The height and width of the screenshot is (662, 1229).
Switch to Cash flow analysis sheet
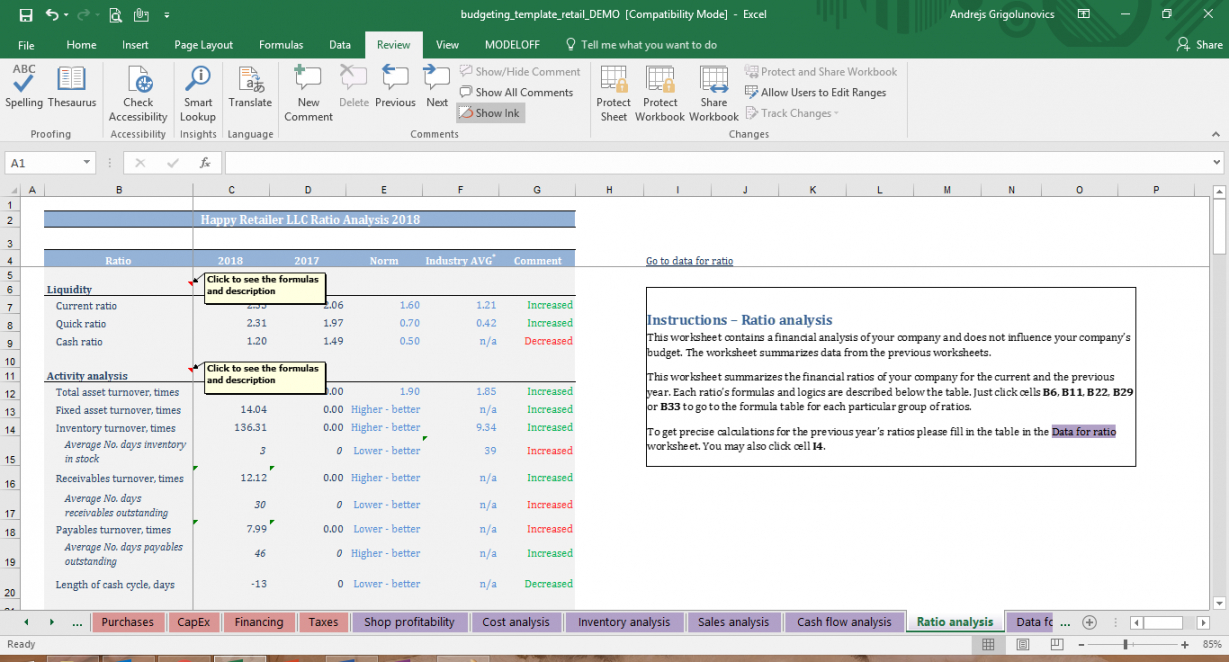click(x=844, y=622)
